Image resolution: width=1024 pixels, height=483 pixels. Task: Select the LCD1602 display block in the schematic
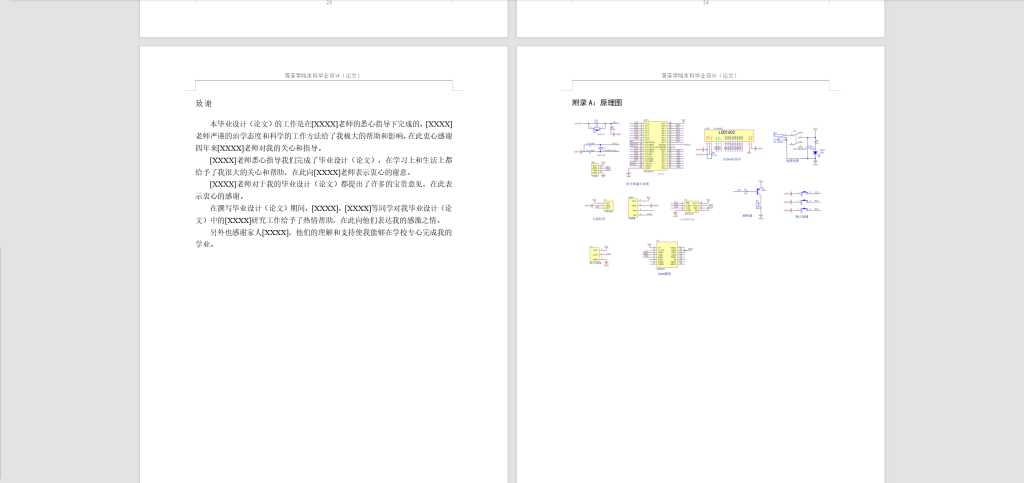(728, 137)
